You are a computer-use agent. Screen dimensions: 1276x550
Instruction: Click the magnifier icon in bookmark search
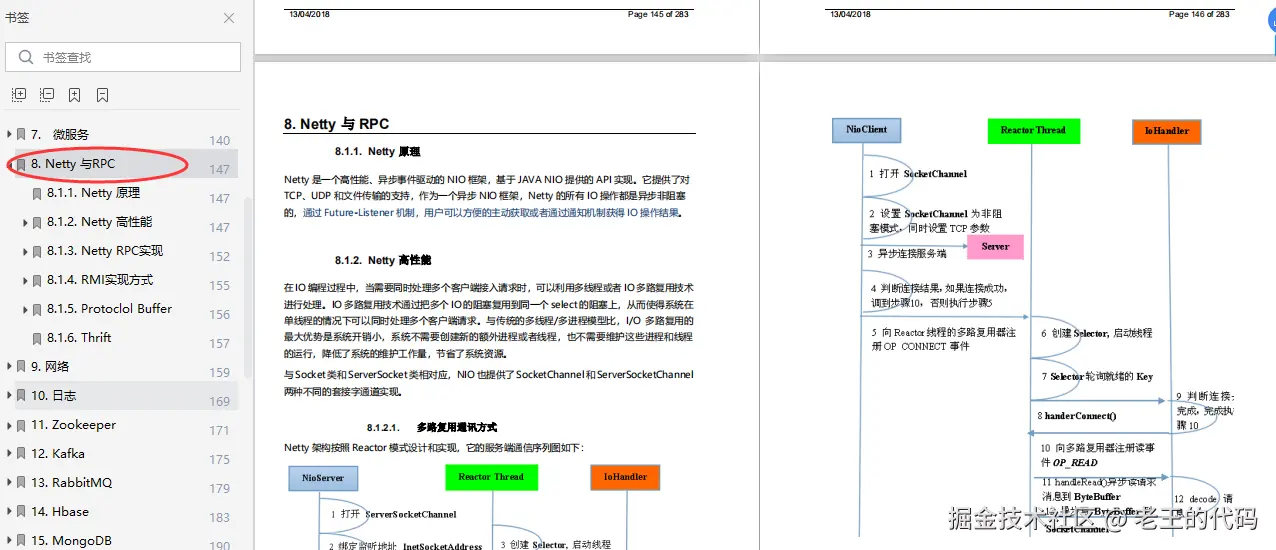point(25,57)
